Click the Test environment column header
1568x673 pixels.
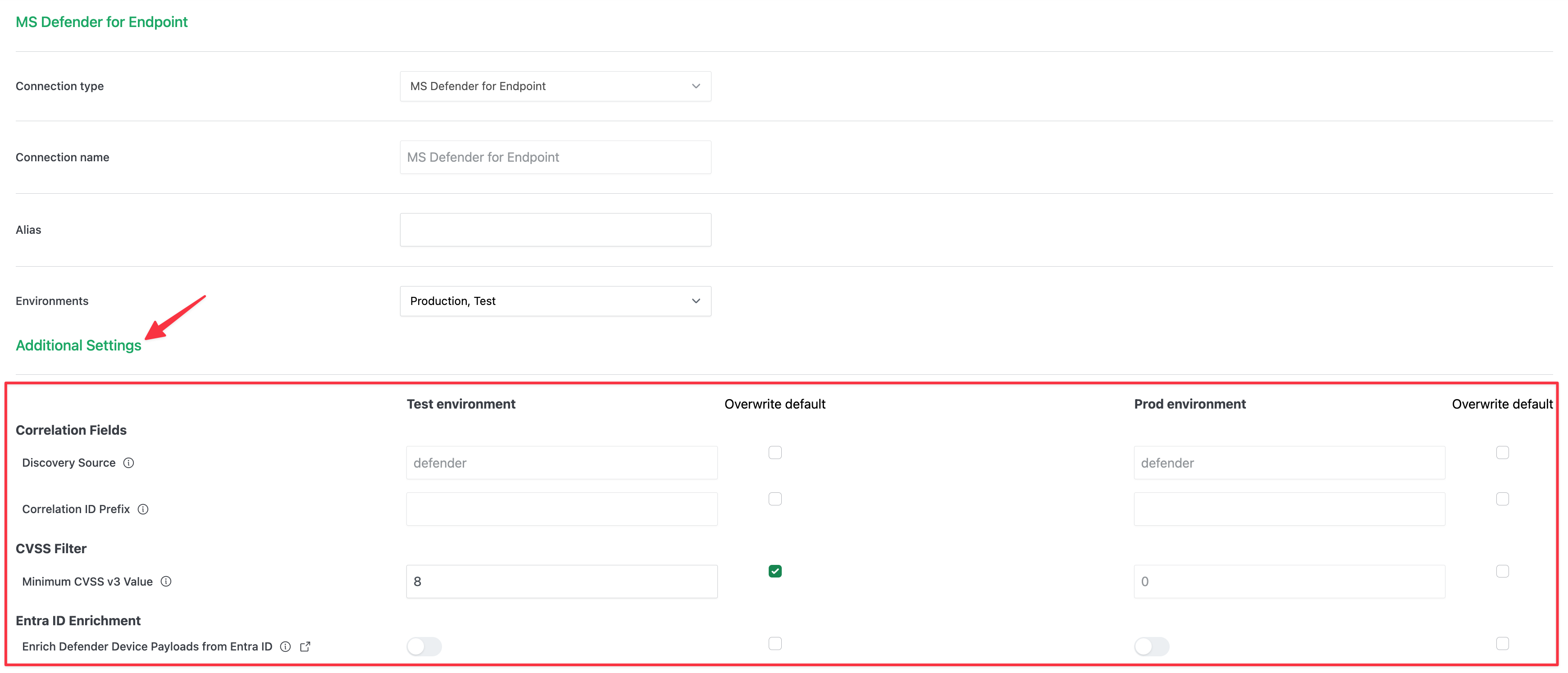tap(461, 404)
